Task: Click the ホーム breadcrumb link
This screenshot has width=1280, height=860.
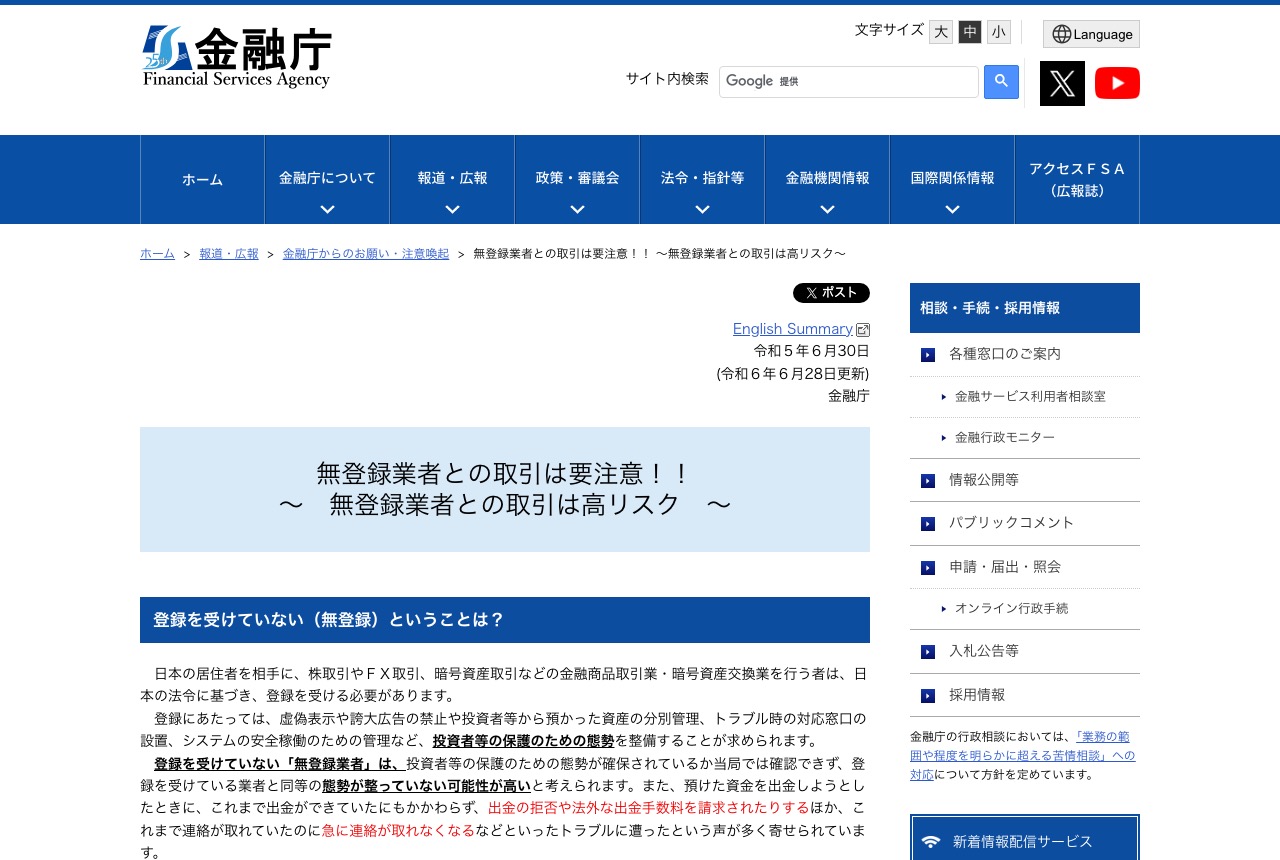Action: coord(157,254)
